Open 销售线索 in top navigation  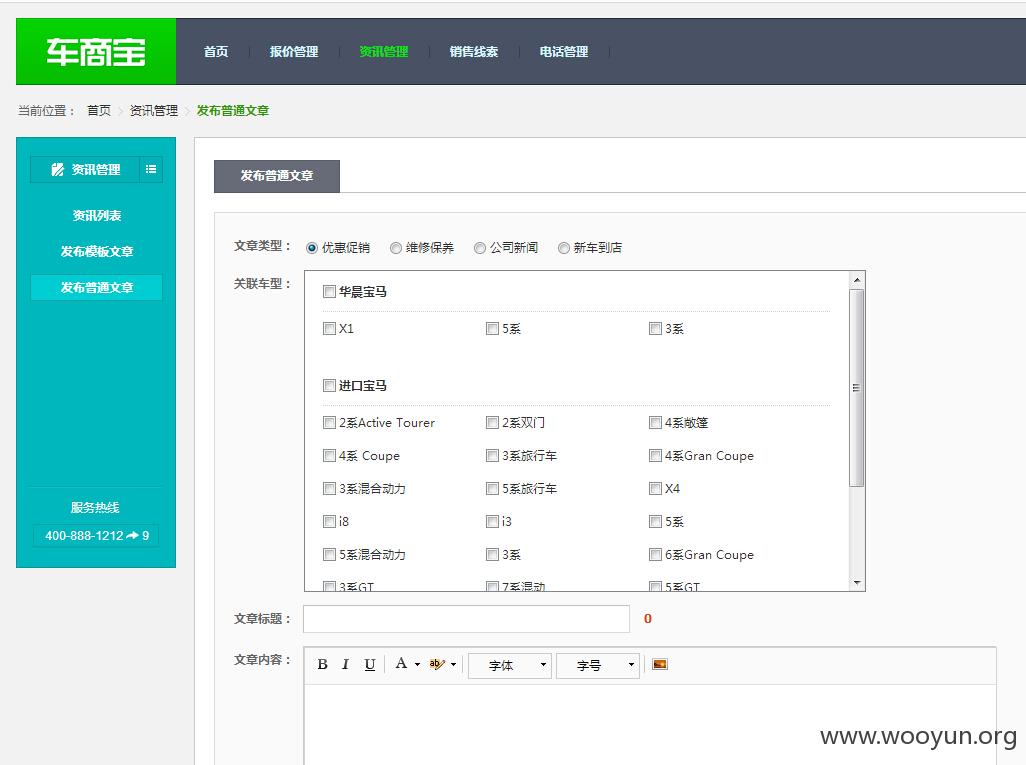[x=474, y=52]
